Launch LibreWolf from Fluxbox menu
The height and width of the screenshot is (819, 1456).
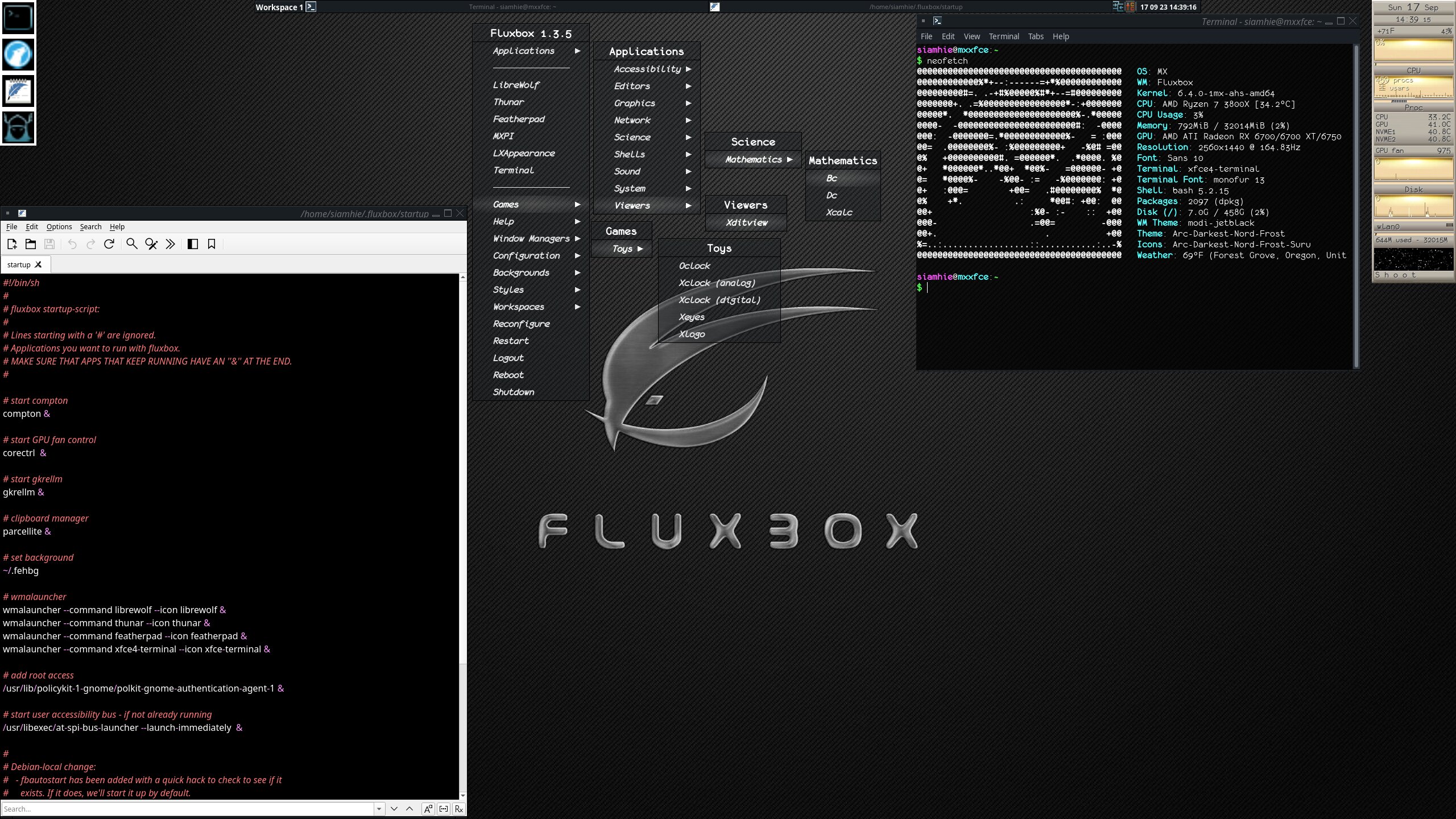531,85
